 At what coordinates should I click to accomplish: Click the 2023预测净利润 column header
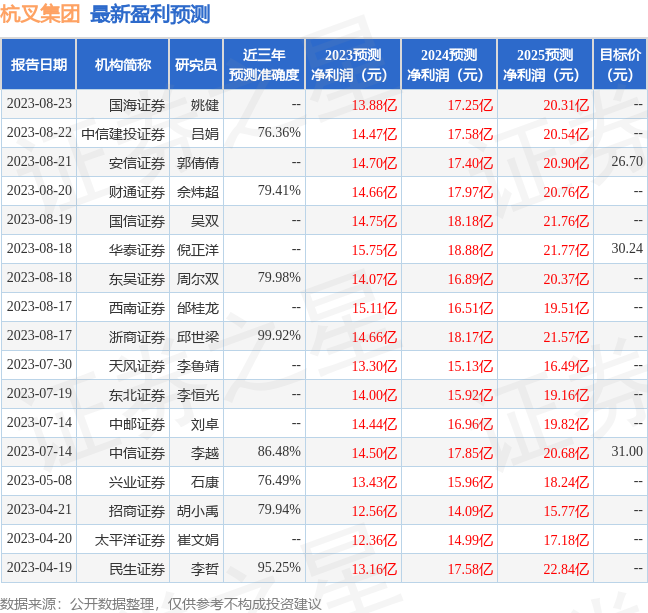pyautogui.click(x=353, y=64)
